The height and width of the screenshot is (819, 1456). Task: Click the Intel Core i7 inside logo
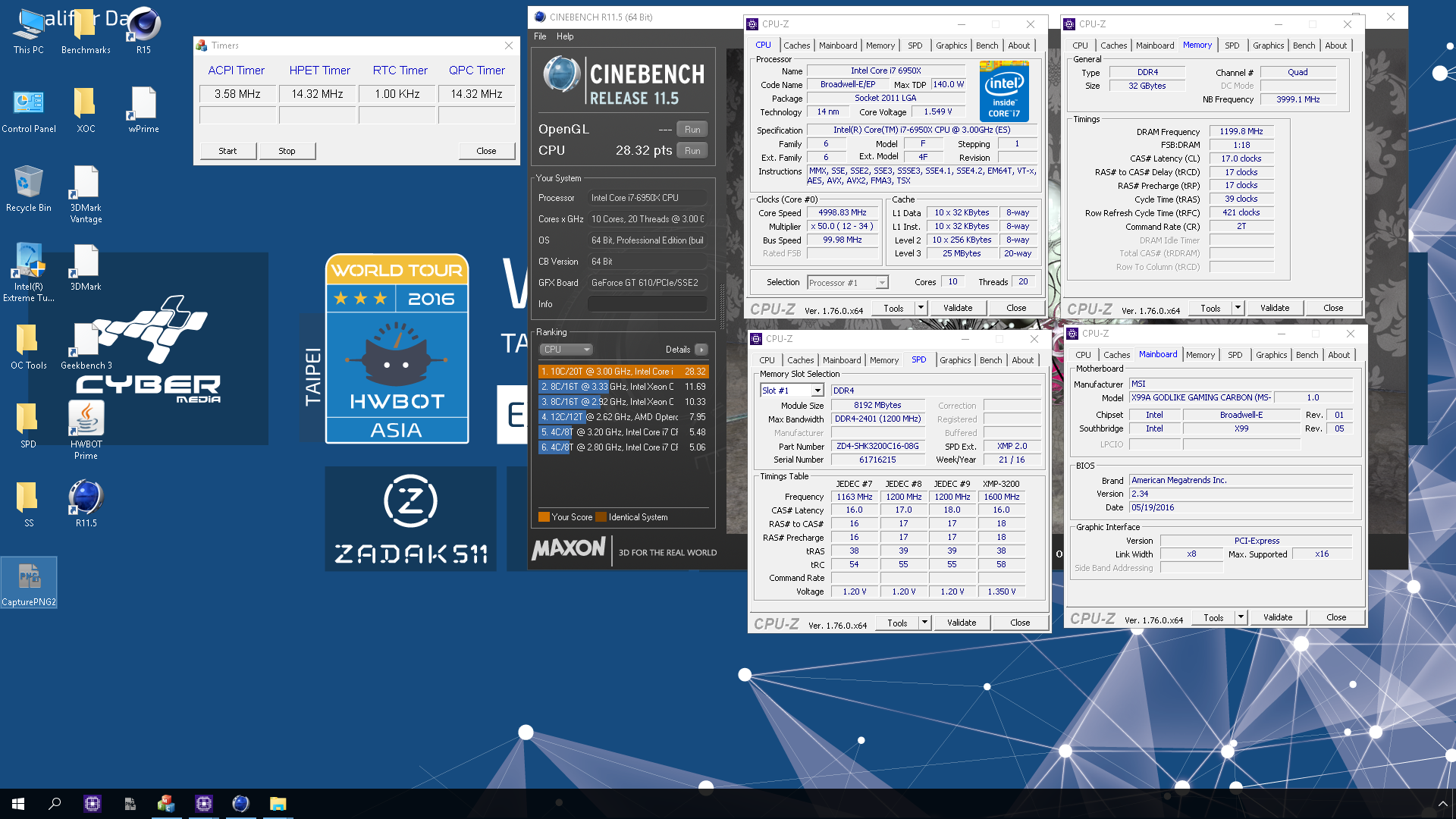point(1004,92)
